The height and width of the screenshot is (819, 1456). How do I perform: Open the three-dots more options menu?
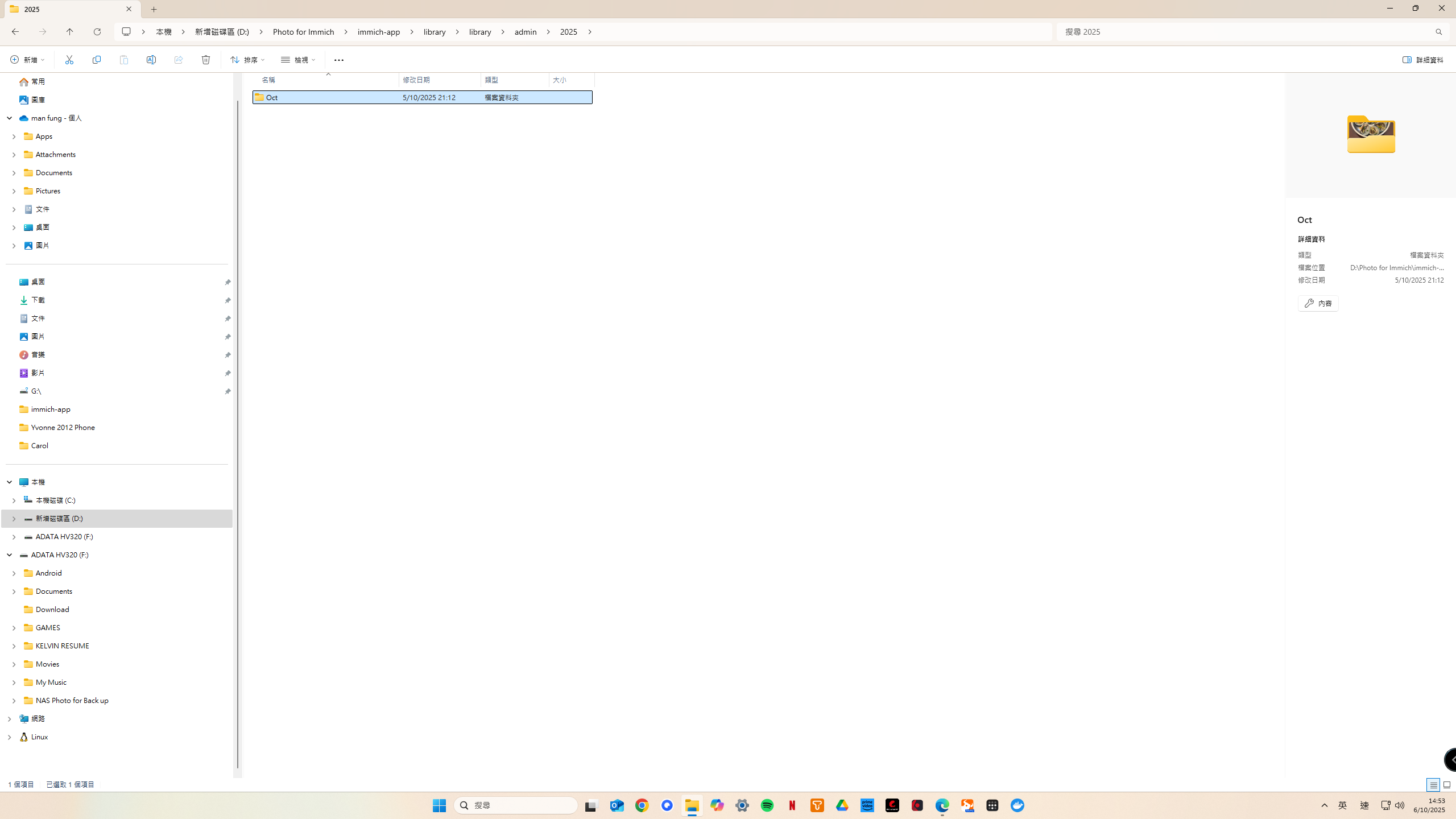pos(339,60)
